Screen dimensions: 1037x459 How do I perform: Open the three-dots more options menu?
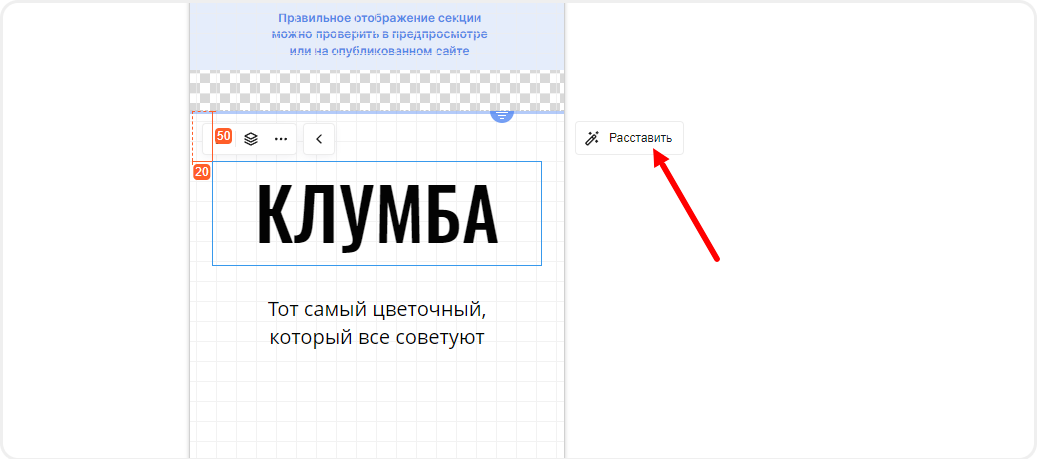[281, 139]
